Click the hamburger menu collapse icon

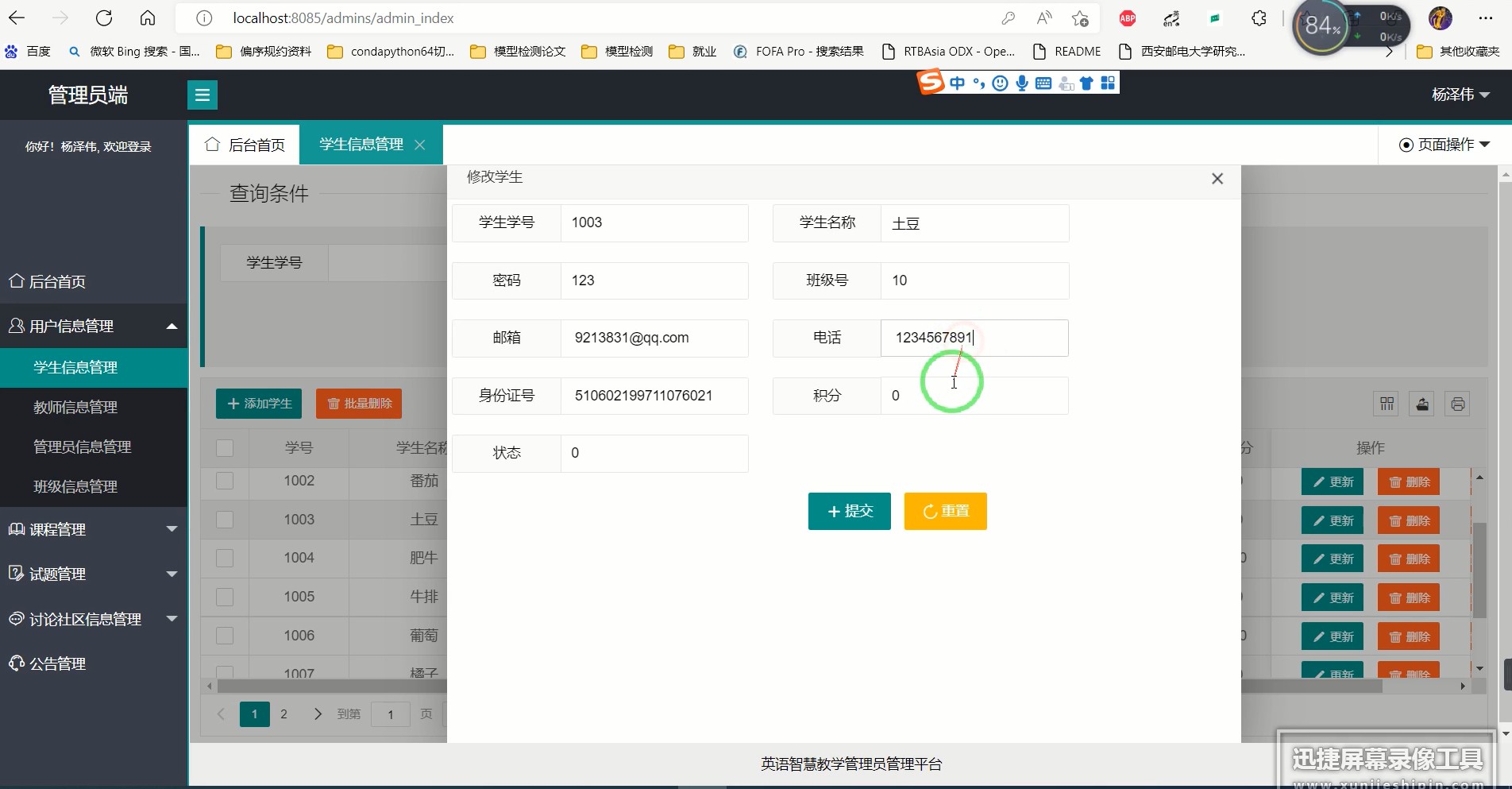(x=202, y=95)
